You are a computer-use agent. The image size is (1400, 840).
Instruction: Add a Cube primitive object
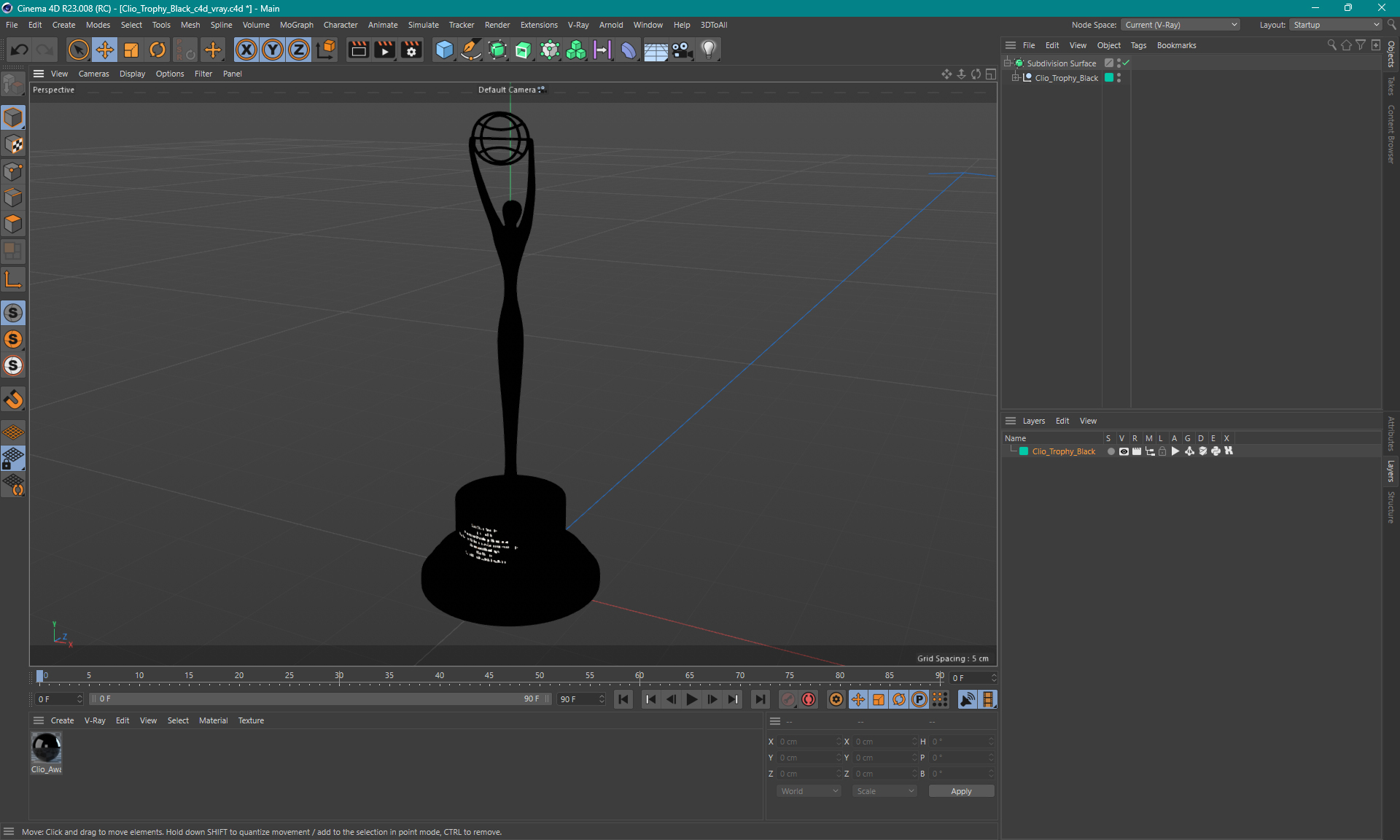(444, 50)
